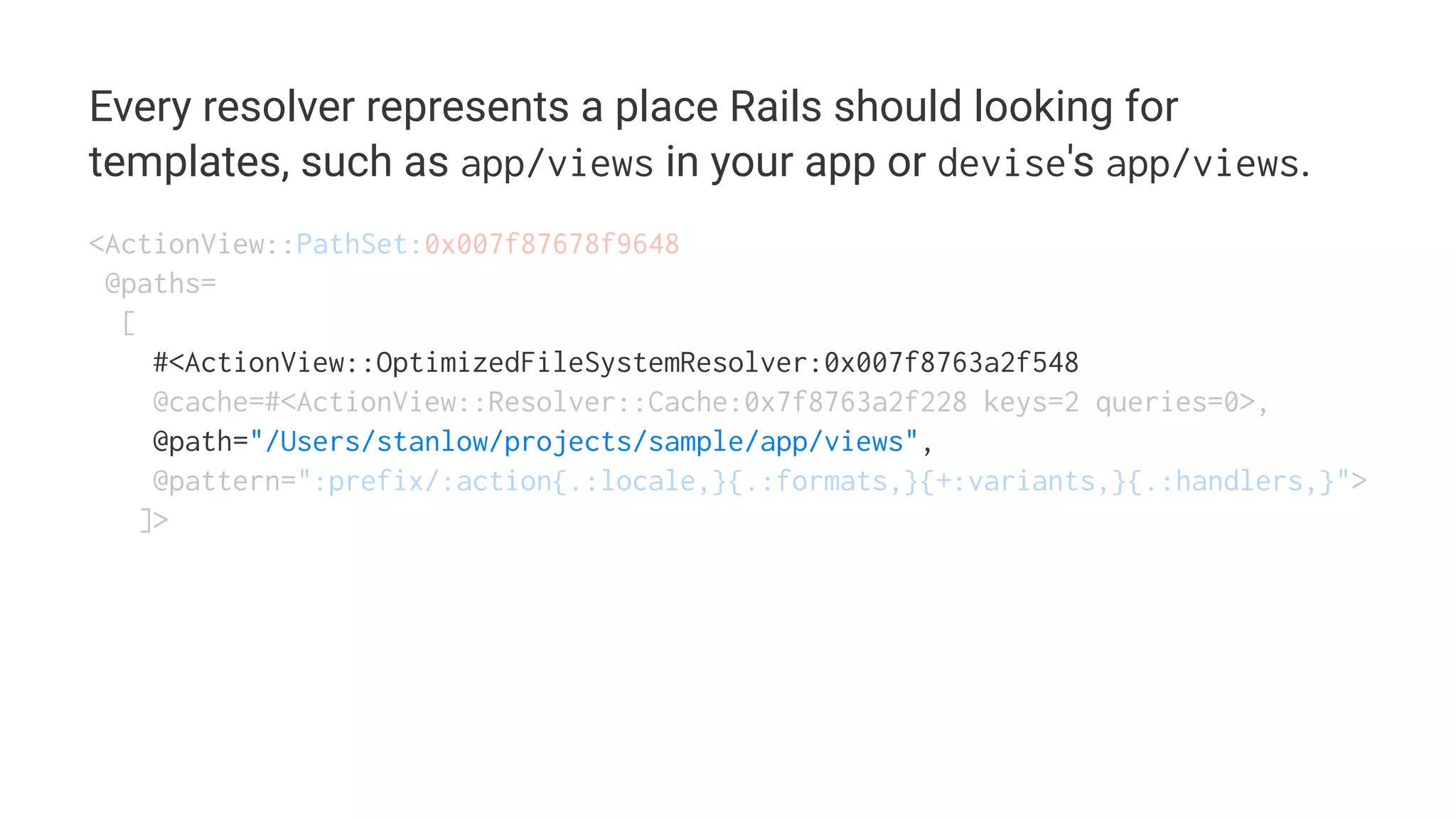
Task: Click the heading line beginning 'templates, such as app/views'
Action: point(700,162)
